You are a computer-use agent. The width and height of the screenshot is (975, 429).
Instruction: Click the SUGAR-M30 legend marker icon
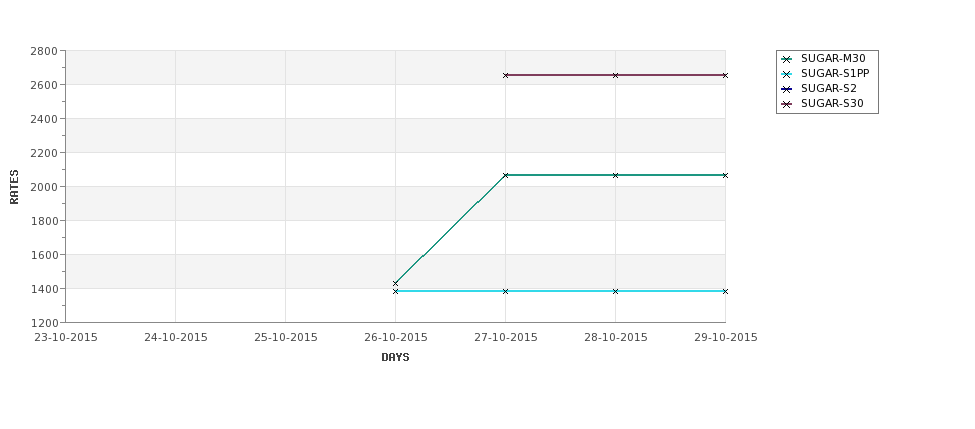[x=787, y=59]
